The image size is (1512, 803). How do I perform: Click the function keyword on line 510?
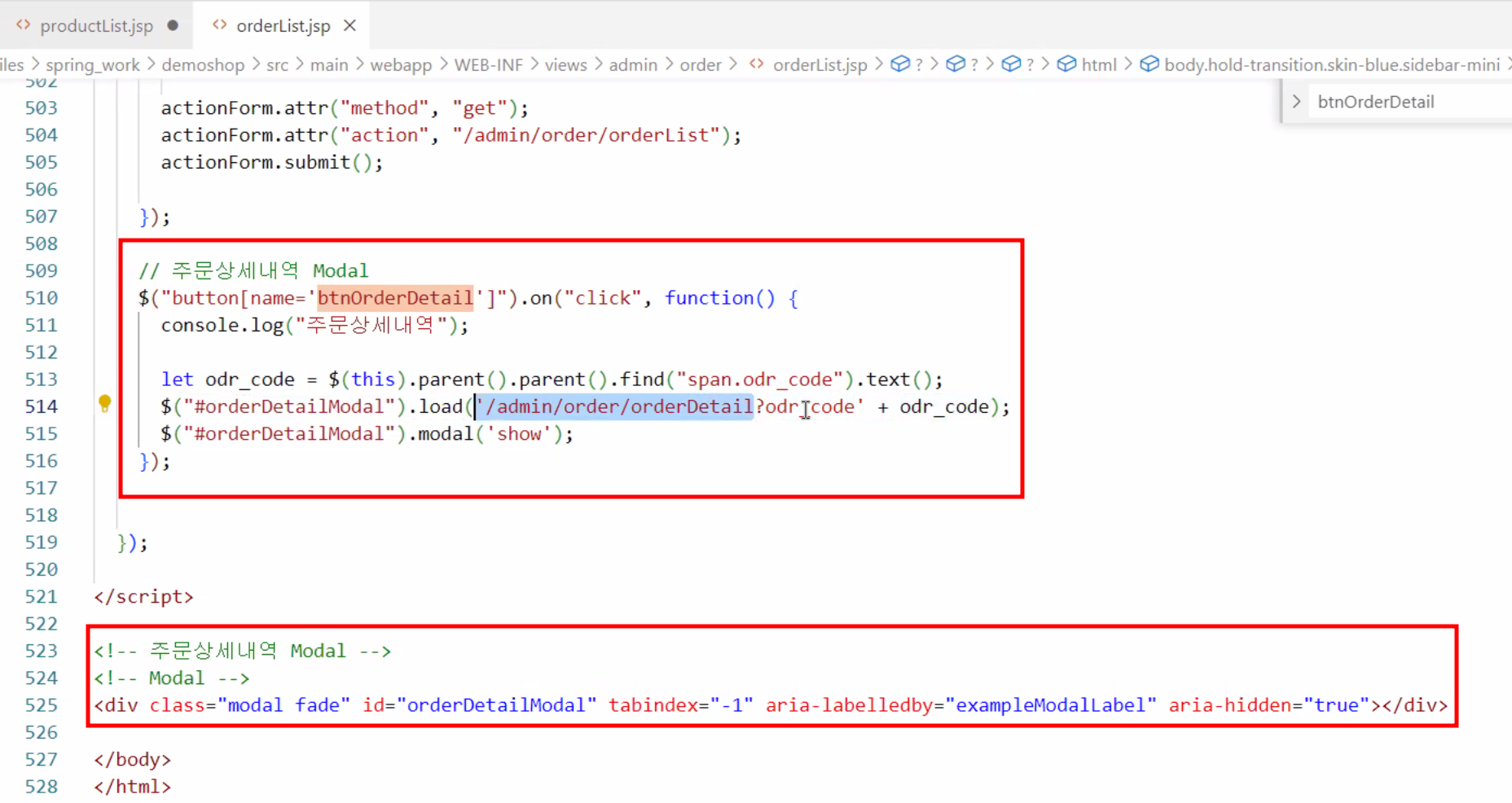709,298
